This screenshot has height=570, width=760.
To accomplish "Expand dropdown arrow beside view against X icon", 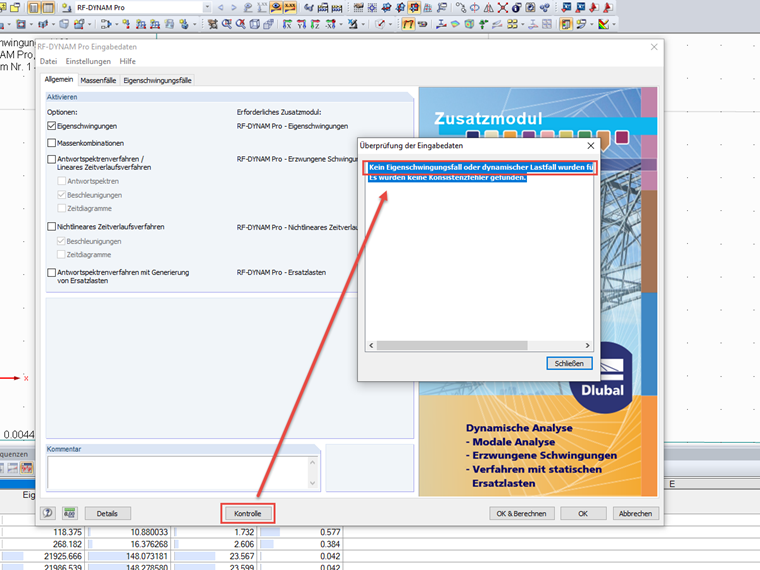I will click(341, 24).
